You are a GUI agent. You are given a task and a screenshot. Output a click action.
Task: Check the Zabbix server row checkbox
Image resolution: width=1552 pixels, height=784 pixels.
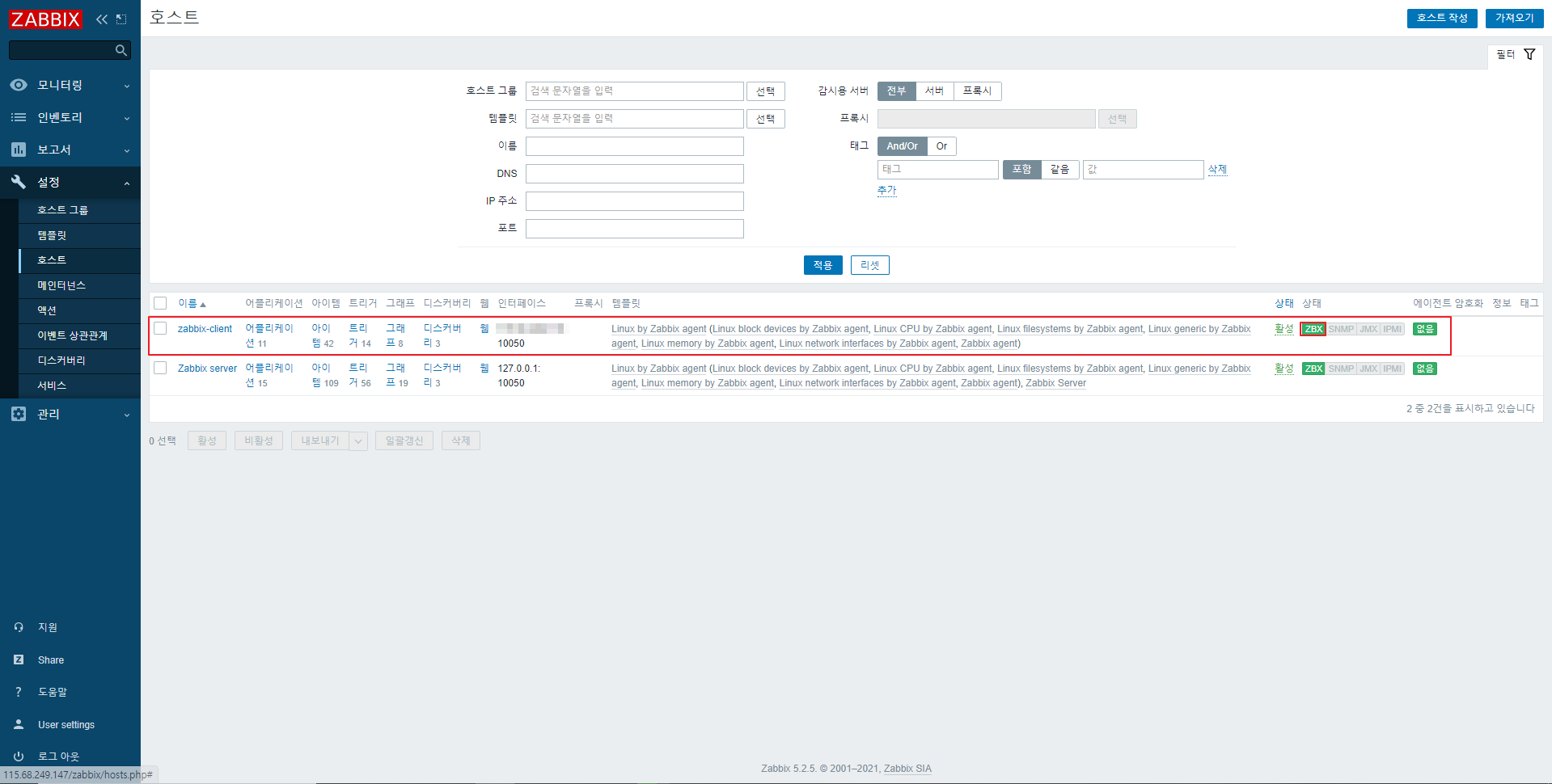coord(160,368)
